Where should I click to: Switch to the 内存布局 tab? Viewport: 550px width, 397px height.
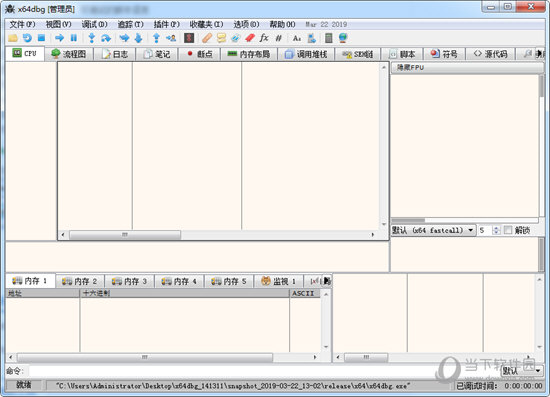249,54
